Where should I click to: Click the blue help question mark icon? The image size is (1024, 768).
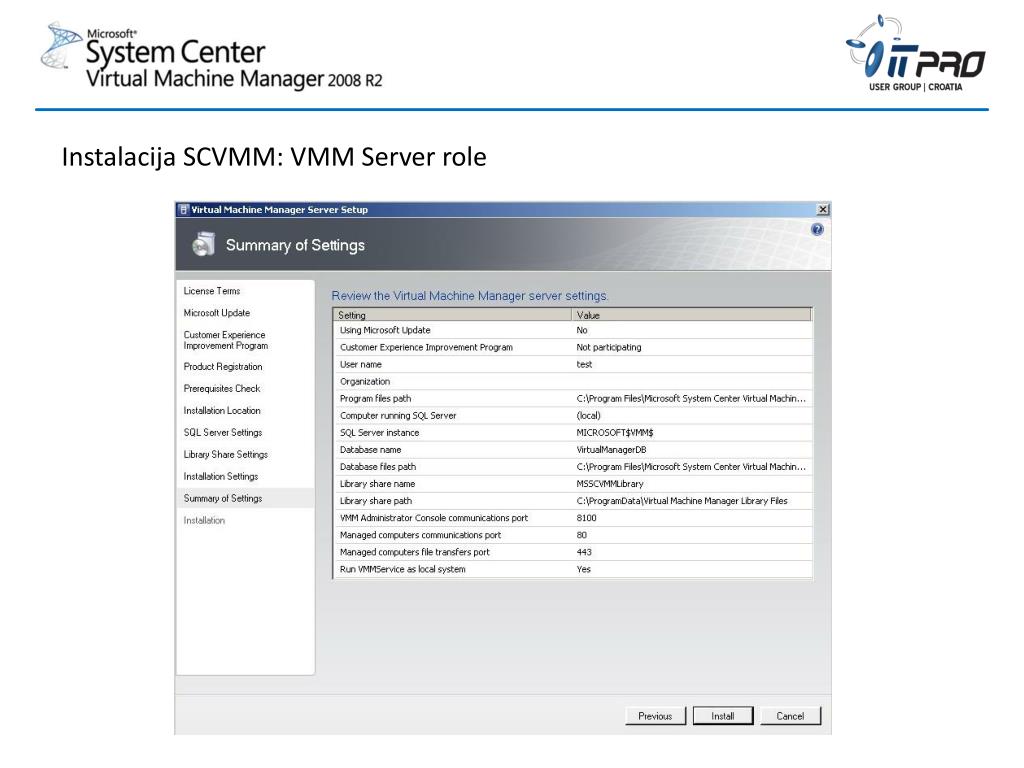coord(817,229)
